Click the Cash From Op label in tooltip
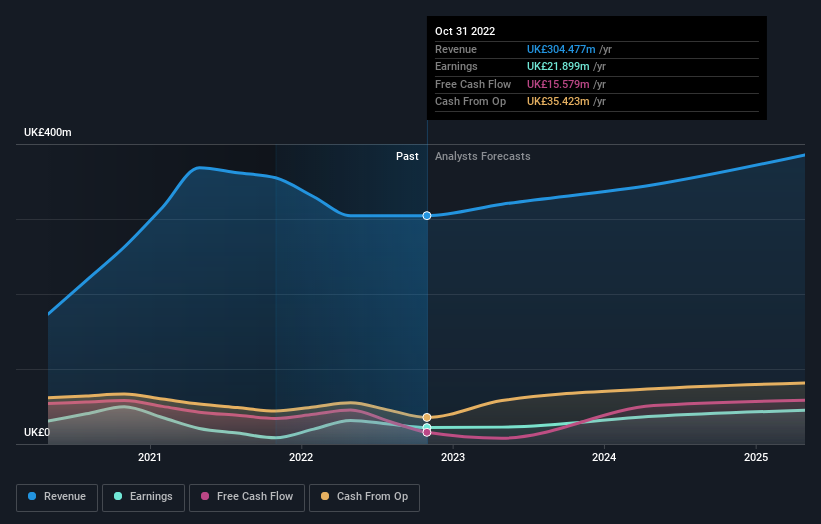The height and width of the screenshot is (524, 821). click(470, 102)
